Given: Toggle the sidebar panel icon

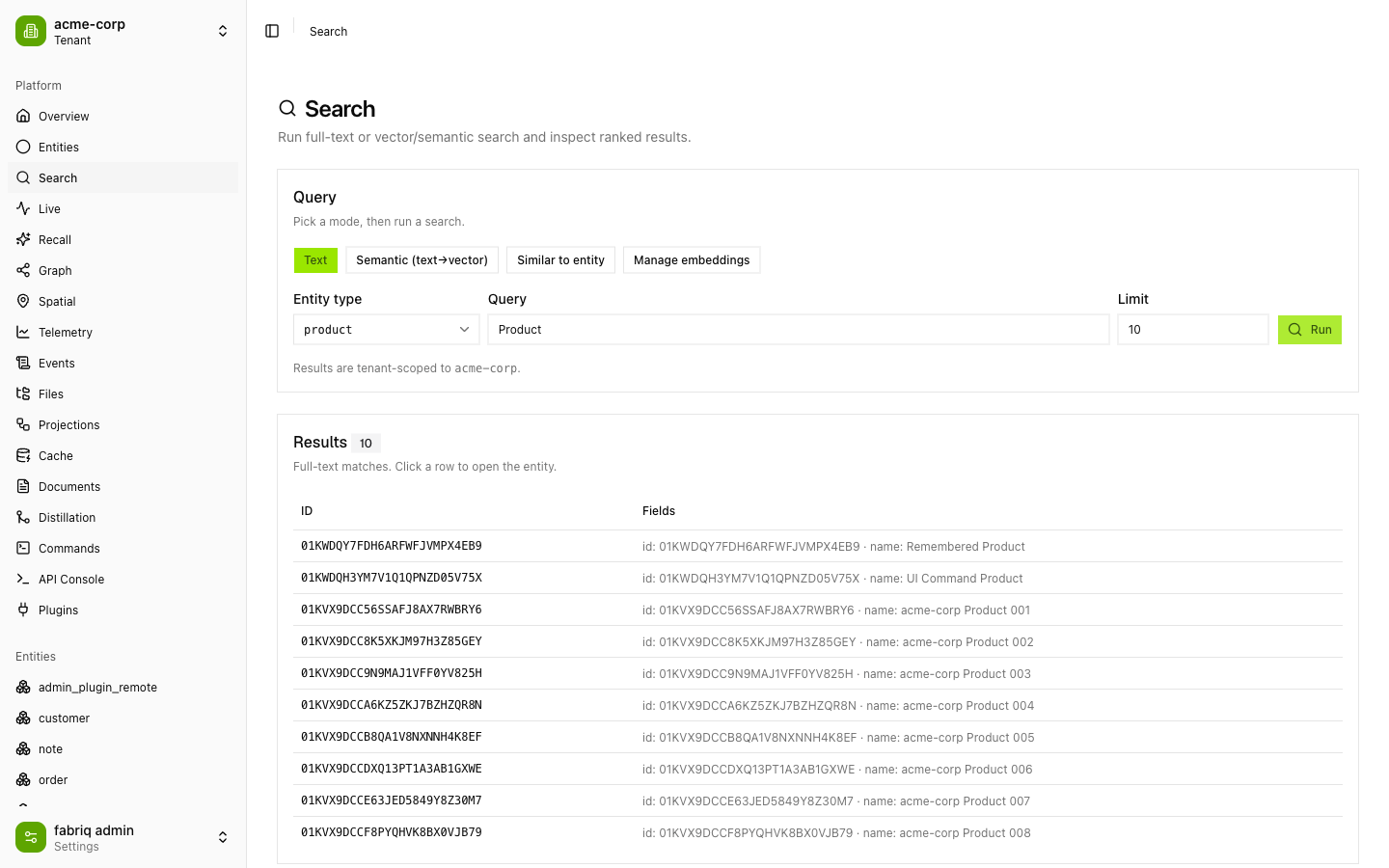Looking at the screenshot, I should coord(272,31).
